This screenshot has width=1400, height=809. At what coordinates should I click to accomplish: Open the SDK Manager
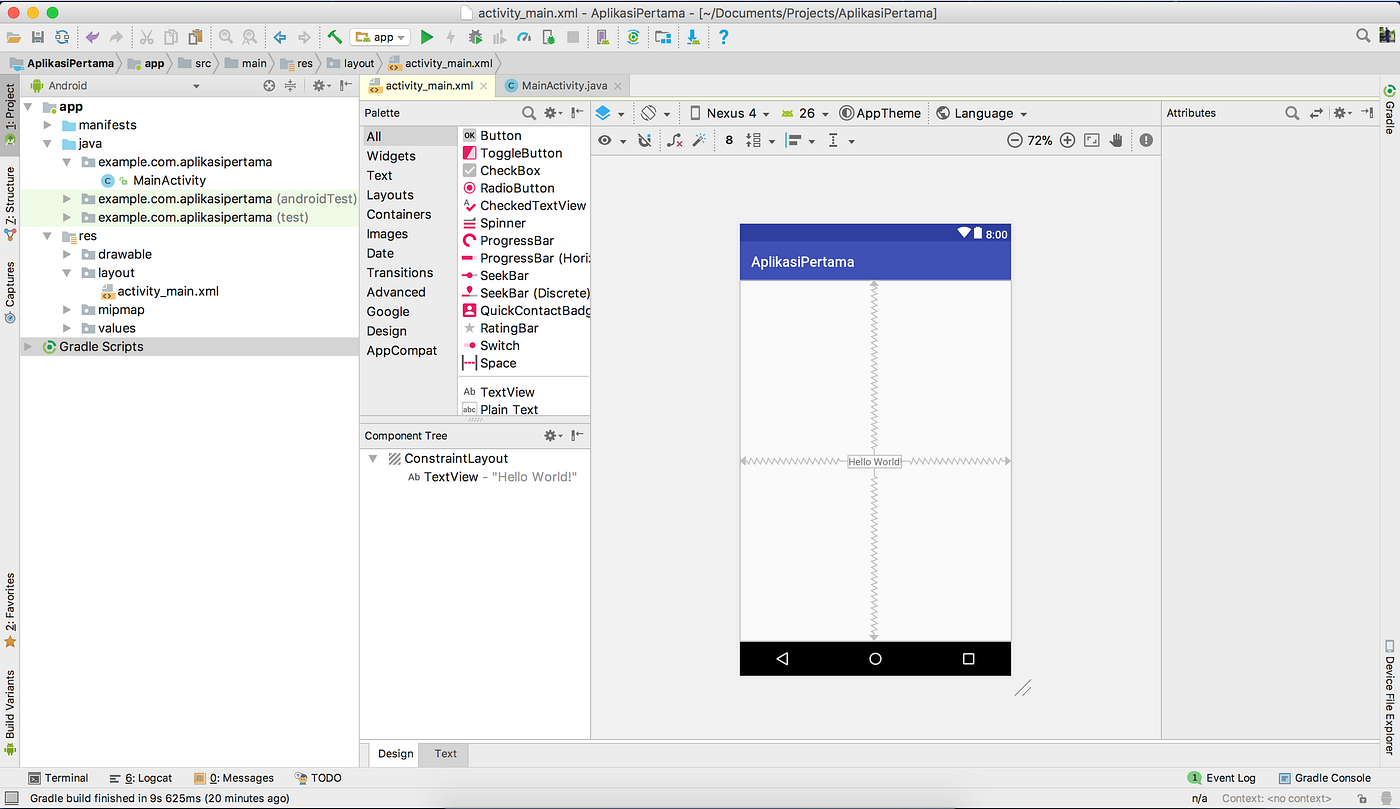point(664,36)
